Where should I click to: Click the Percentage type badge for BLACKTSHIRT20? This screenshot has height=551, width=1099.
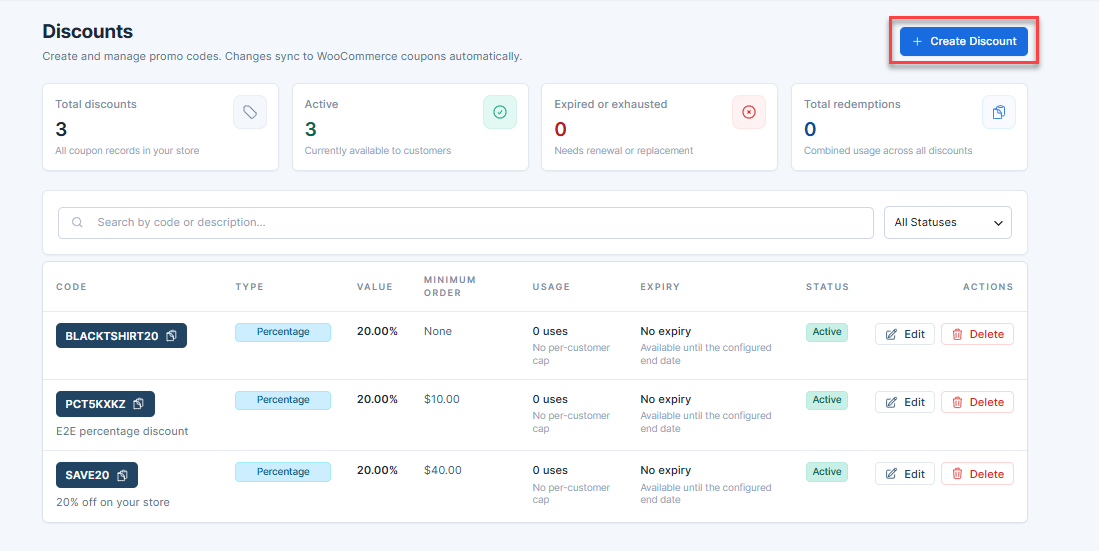[282, 332]
